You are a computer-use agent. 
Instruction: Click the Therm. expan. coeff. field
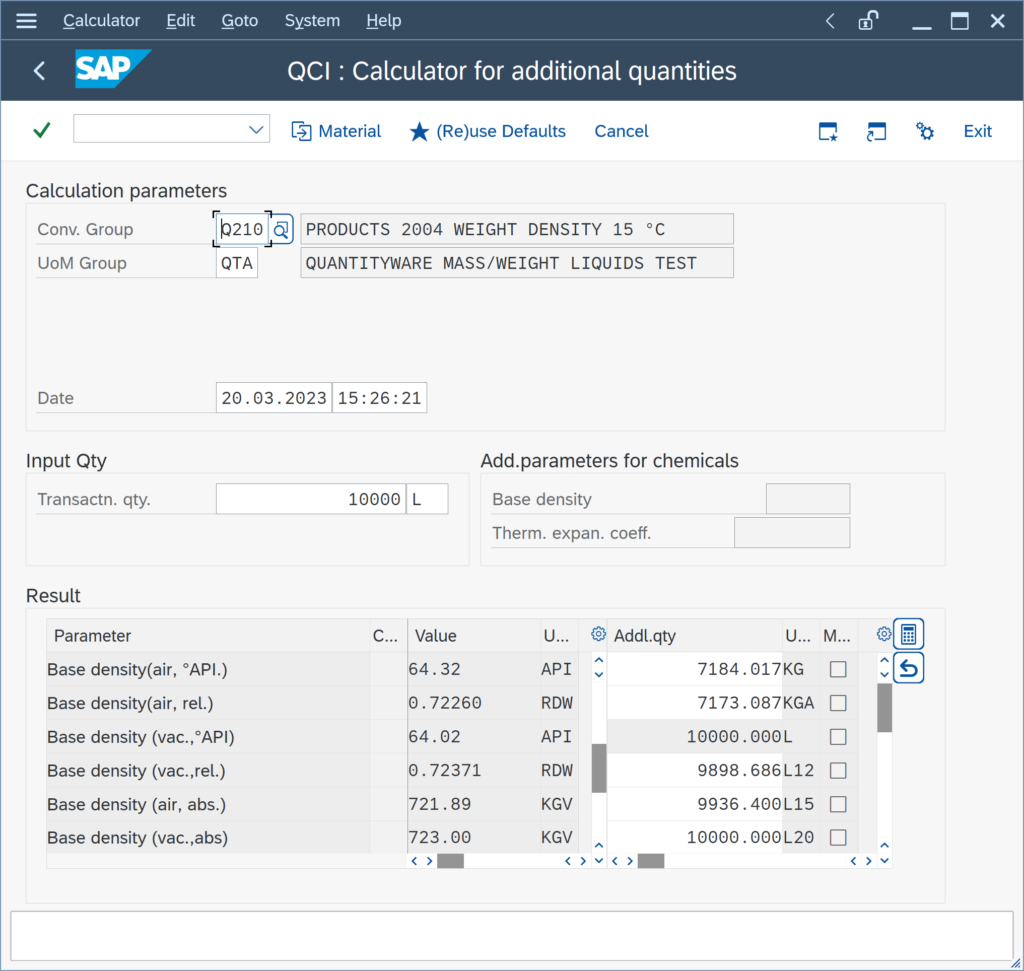792,533
